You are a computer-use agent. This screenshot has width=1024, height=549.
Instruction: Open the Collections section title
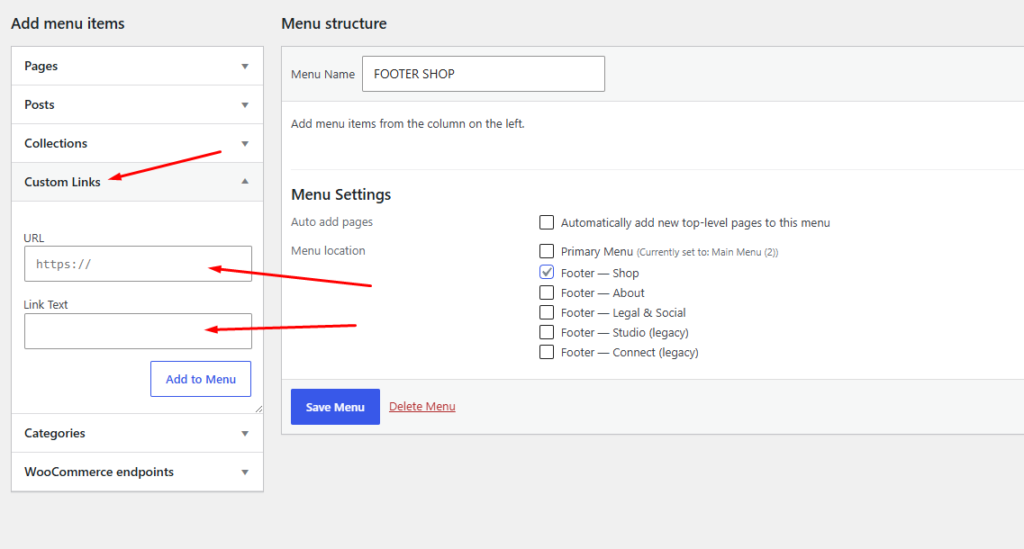click(x=56, y=143)
